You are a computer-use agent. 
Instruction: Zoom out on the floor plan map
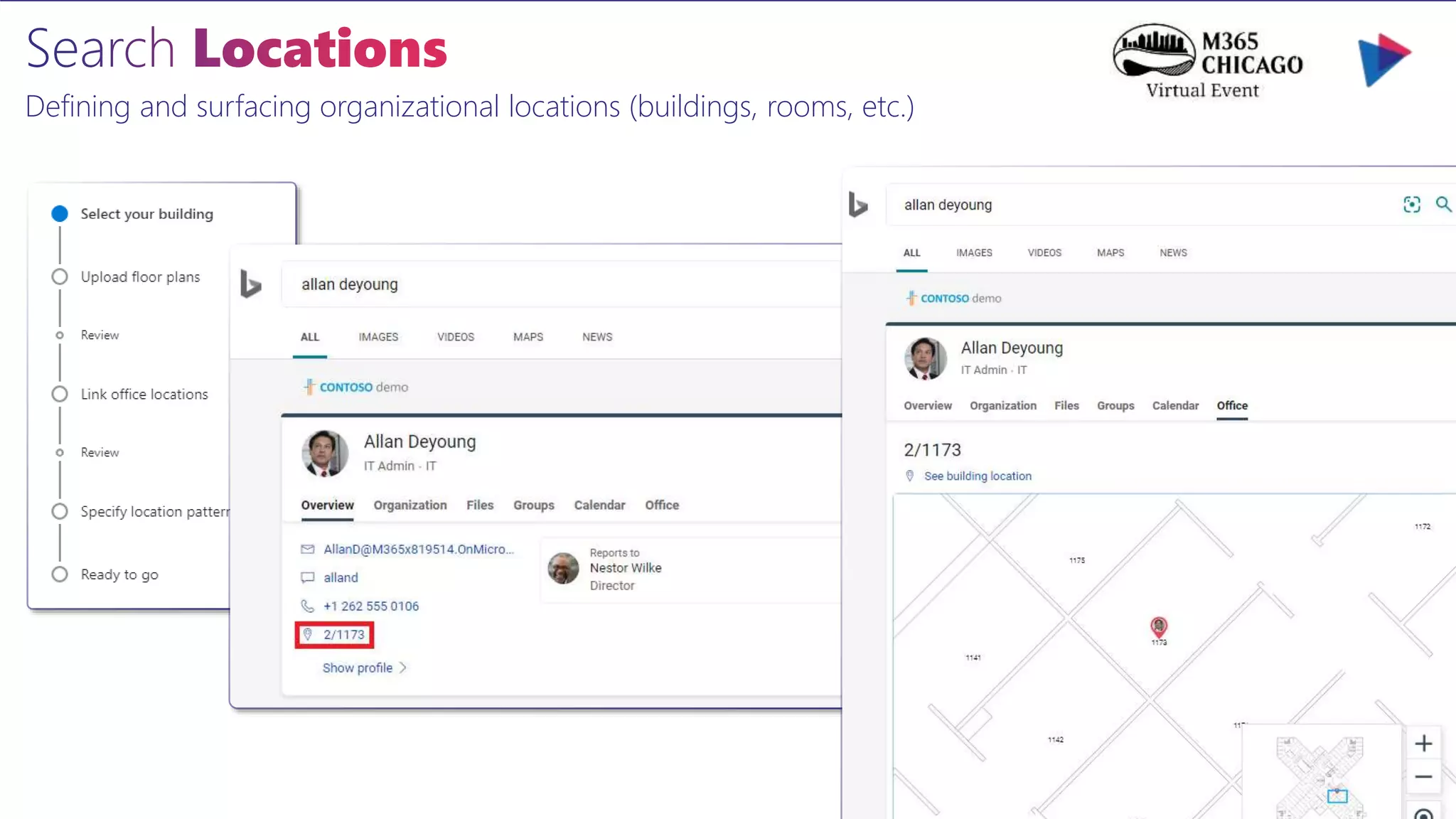(1423, 777)
